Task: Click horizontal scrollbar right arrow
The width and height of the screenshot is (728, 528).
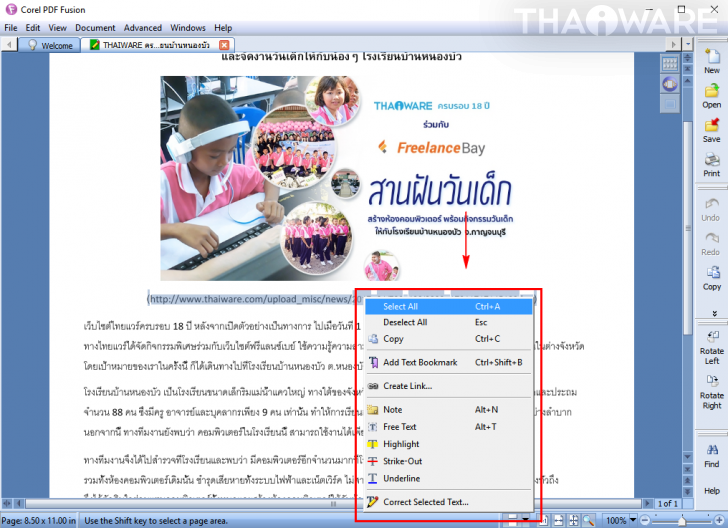Action: coord(648,503)
